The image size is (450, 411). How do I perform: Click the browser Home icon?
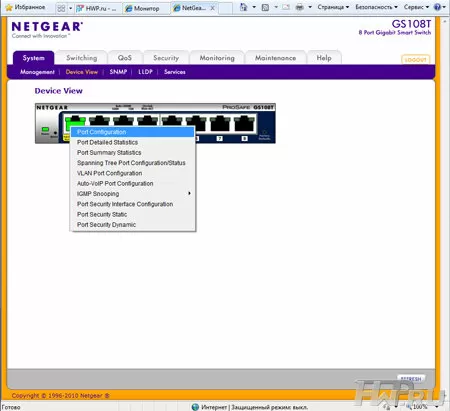pyautogui.click(x=244, y=7)
